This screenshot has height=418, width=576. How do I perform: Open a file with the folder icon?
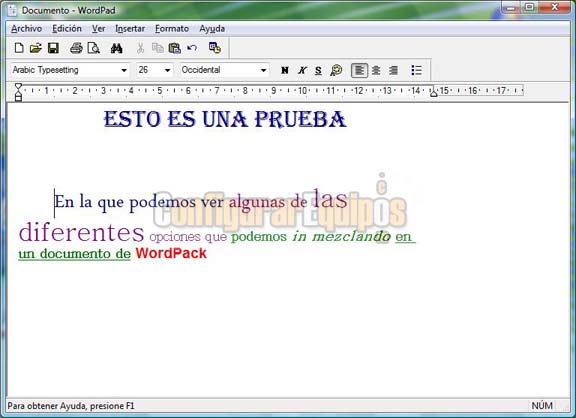pyautogui.click(x=36, y=48)
